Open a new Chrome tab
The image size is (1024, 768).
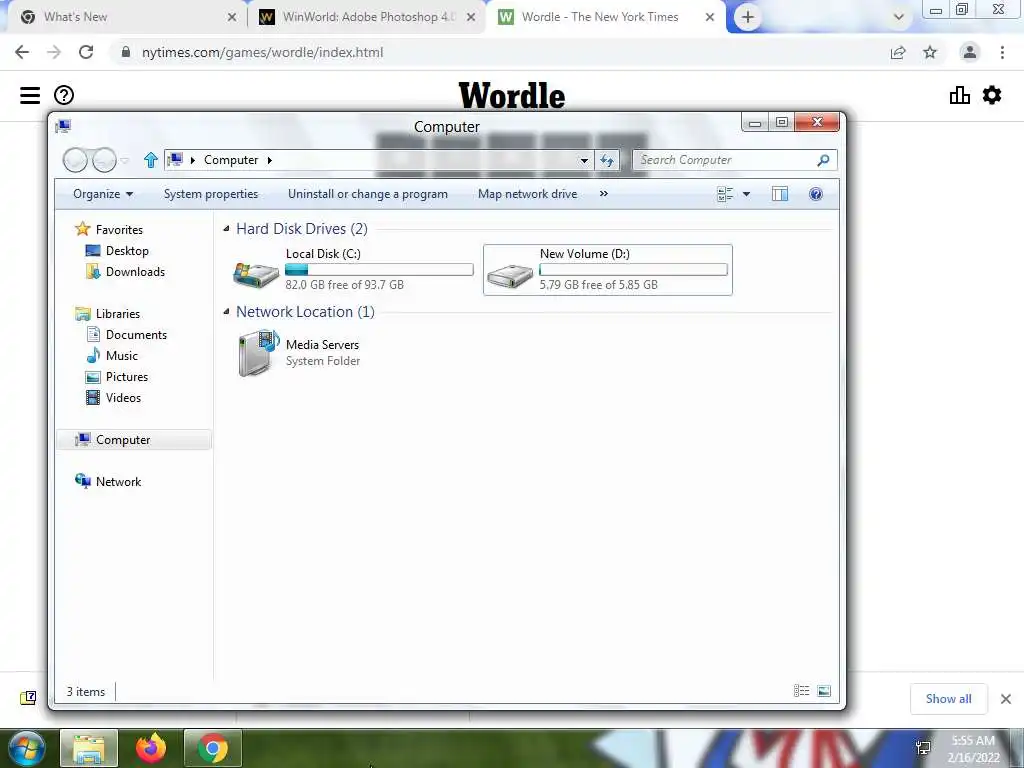pos(748,17)
